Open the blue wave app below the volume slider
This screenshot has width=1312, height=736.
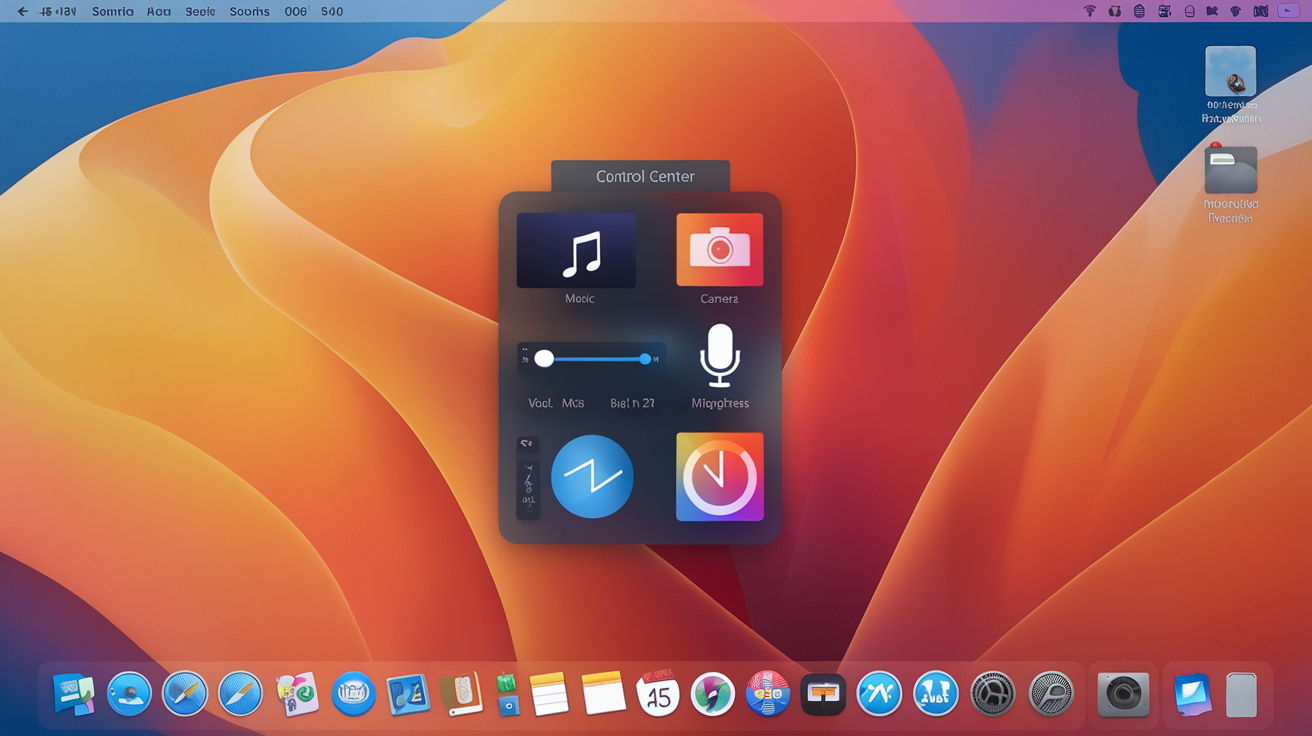click(x=591, y=477)
